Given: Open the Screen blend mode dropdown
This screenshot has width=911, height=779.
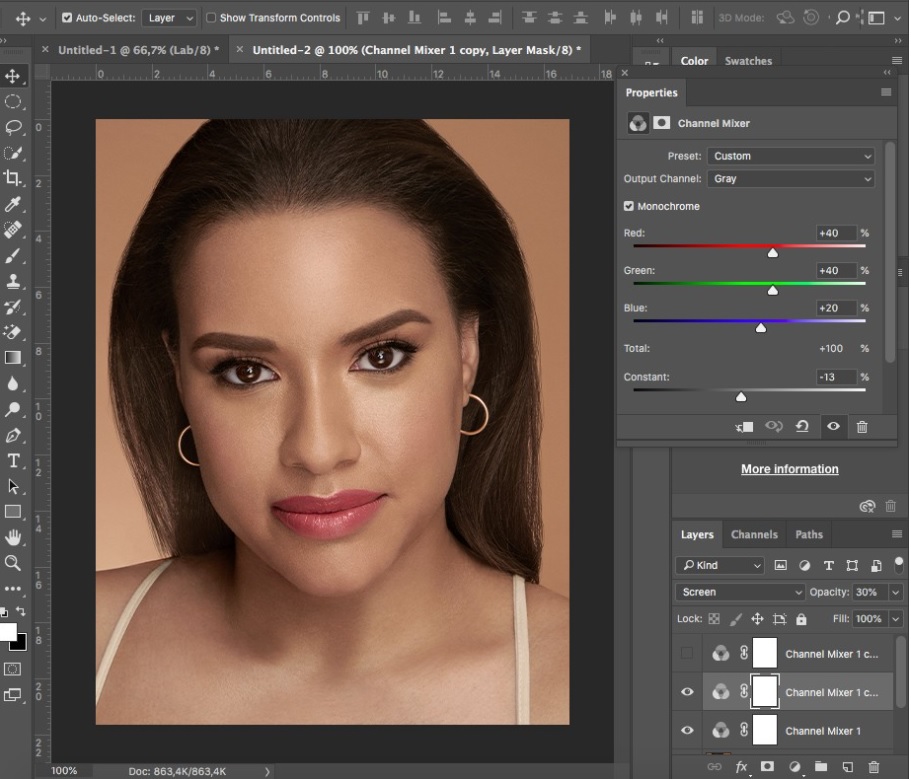Looking at the screenshot, I should point(740,592).
